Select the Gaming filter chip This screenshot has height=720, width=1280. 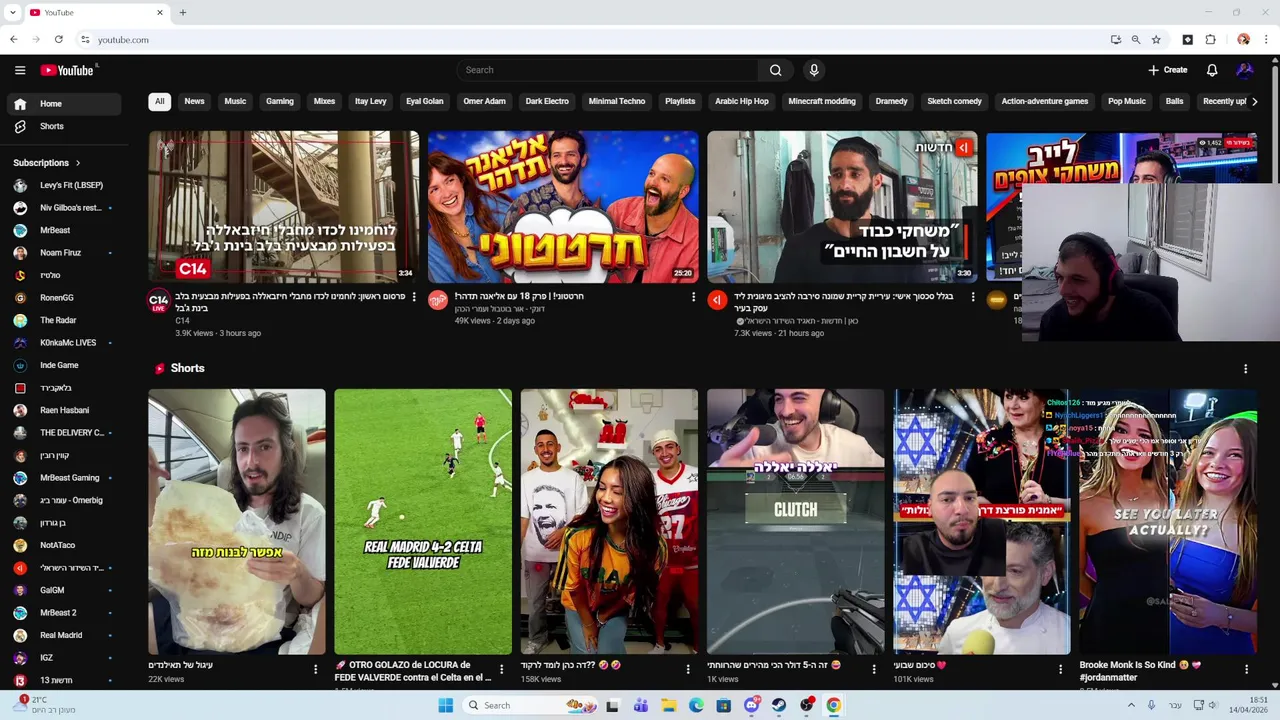(280, 101)
